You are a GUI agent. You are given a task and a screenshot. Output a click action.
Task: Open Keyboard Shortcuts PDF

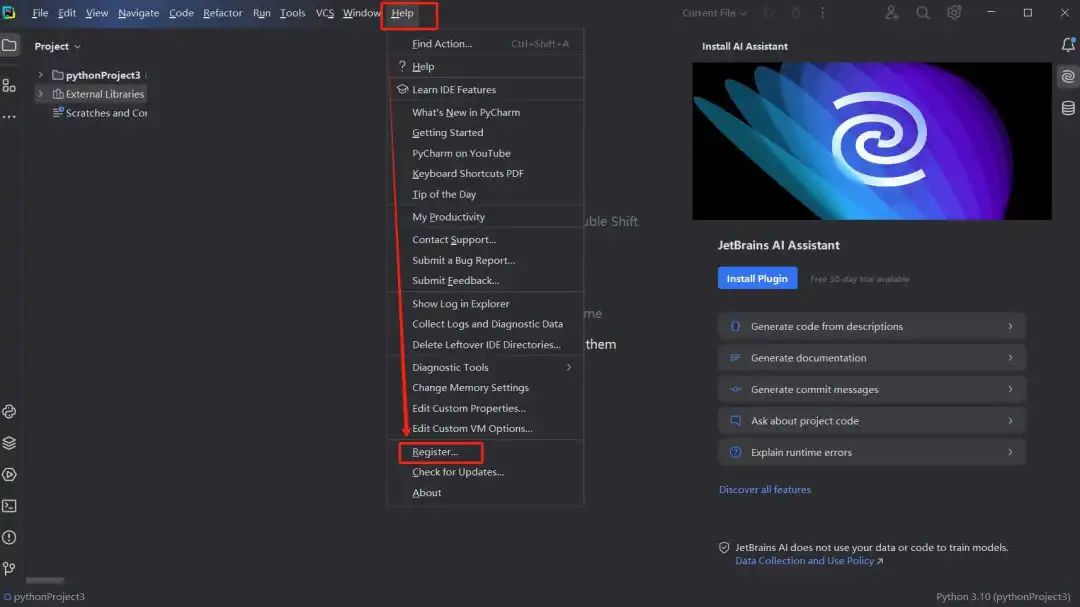486,174
